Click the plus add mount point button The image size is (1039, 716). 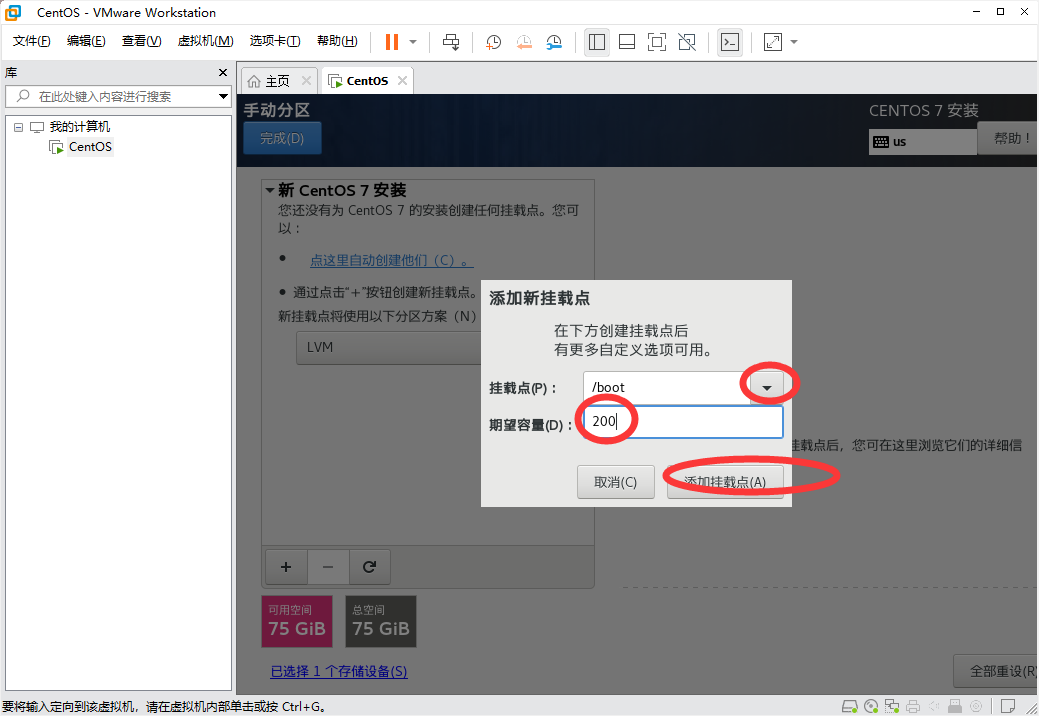point(286,567)
